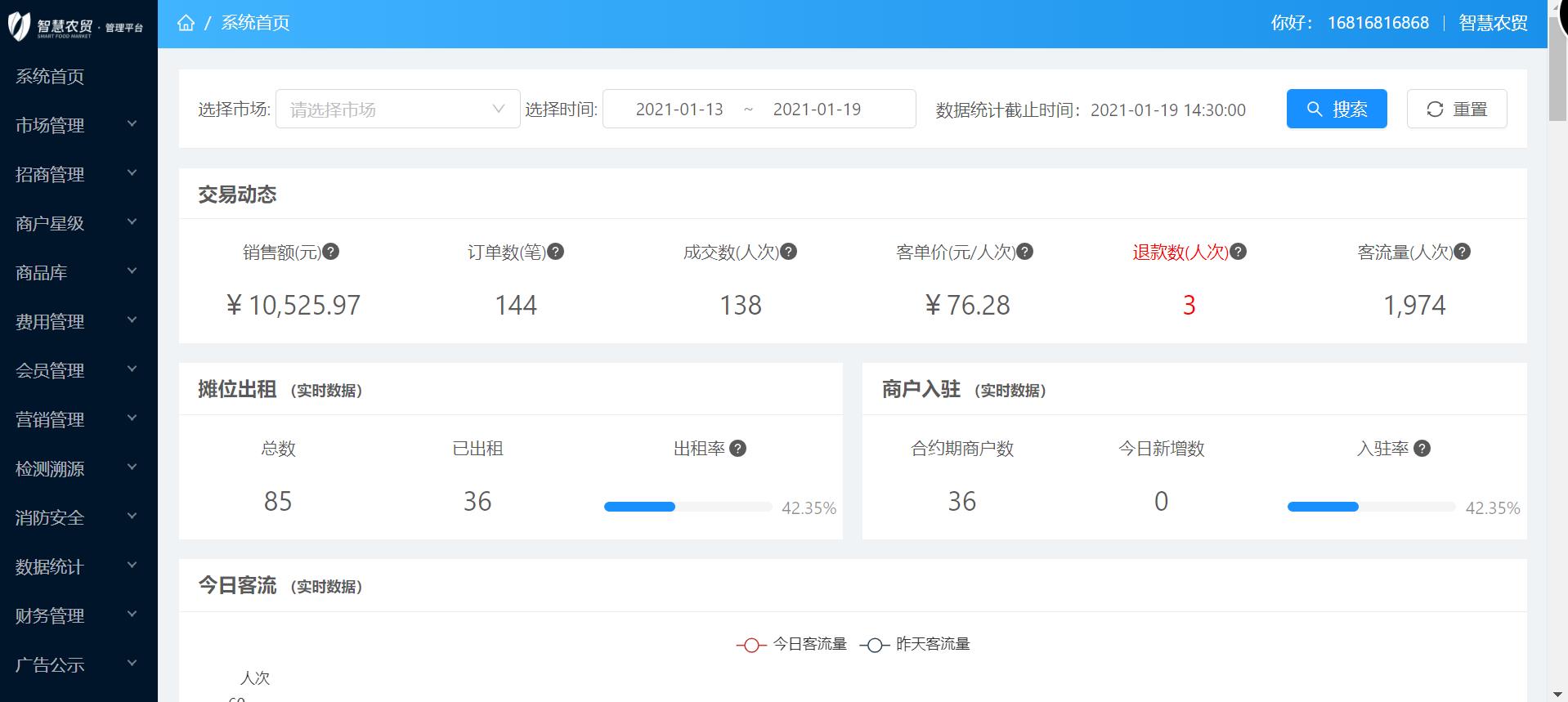Click help icon beside 退款数(人次)
This screenshot has height=702, width=1568.
click(1239, 252)
